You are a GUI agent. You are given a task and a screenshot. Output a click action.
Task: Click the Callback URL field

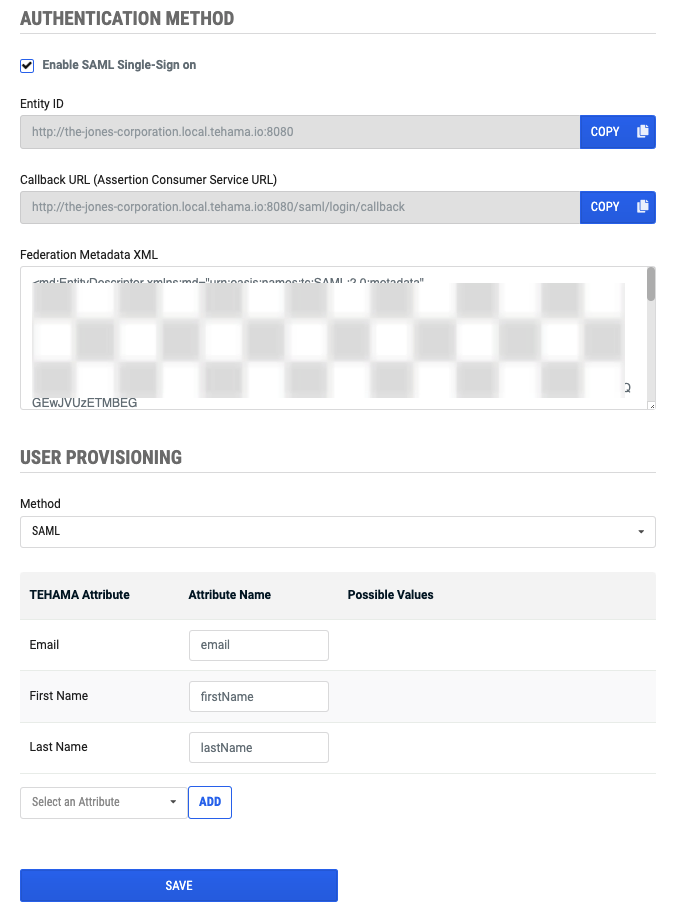300,207
